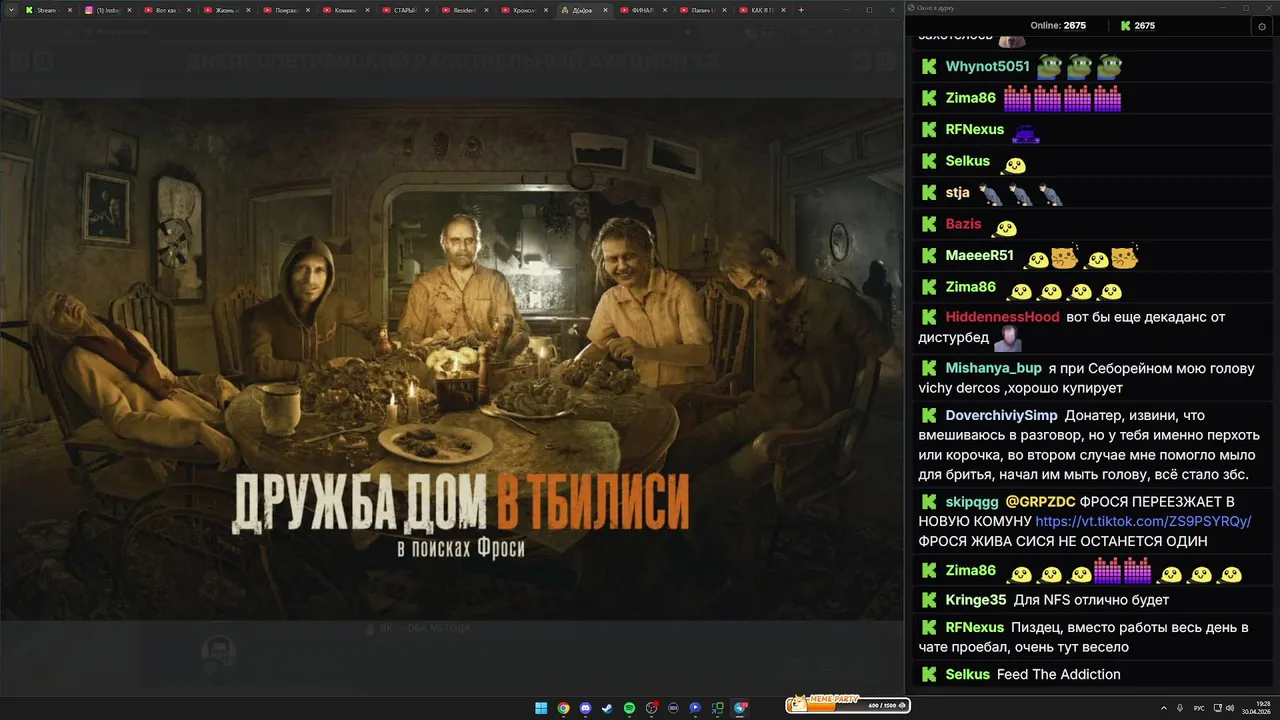This screenshot has height=720, width=1280.
Task: Open Telegram icon with unread badge
Action: [x=740, y=708]
